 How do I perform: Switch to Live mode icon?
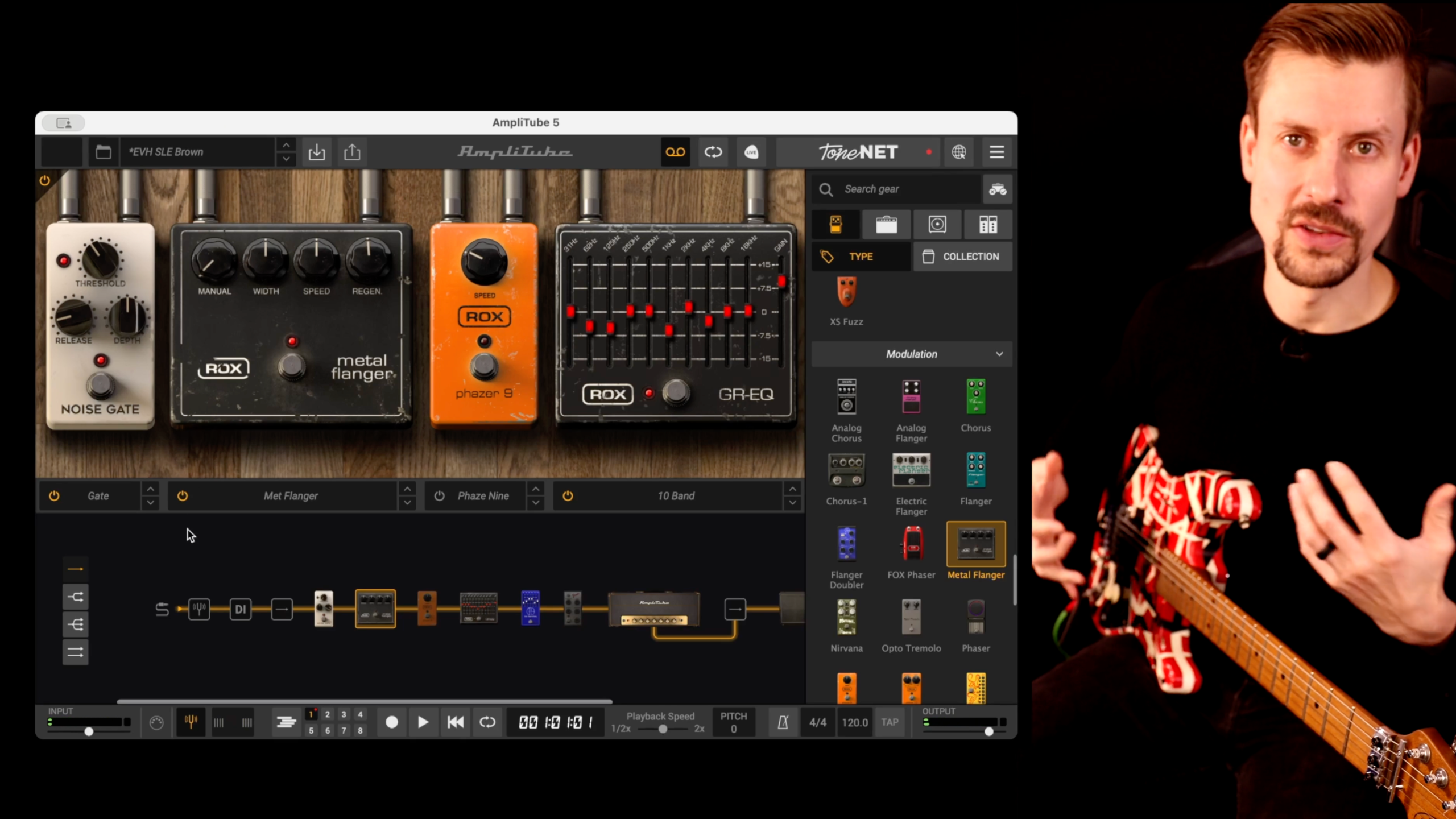[751, 152]
